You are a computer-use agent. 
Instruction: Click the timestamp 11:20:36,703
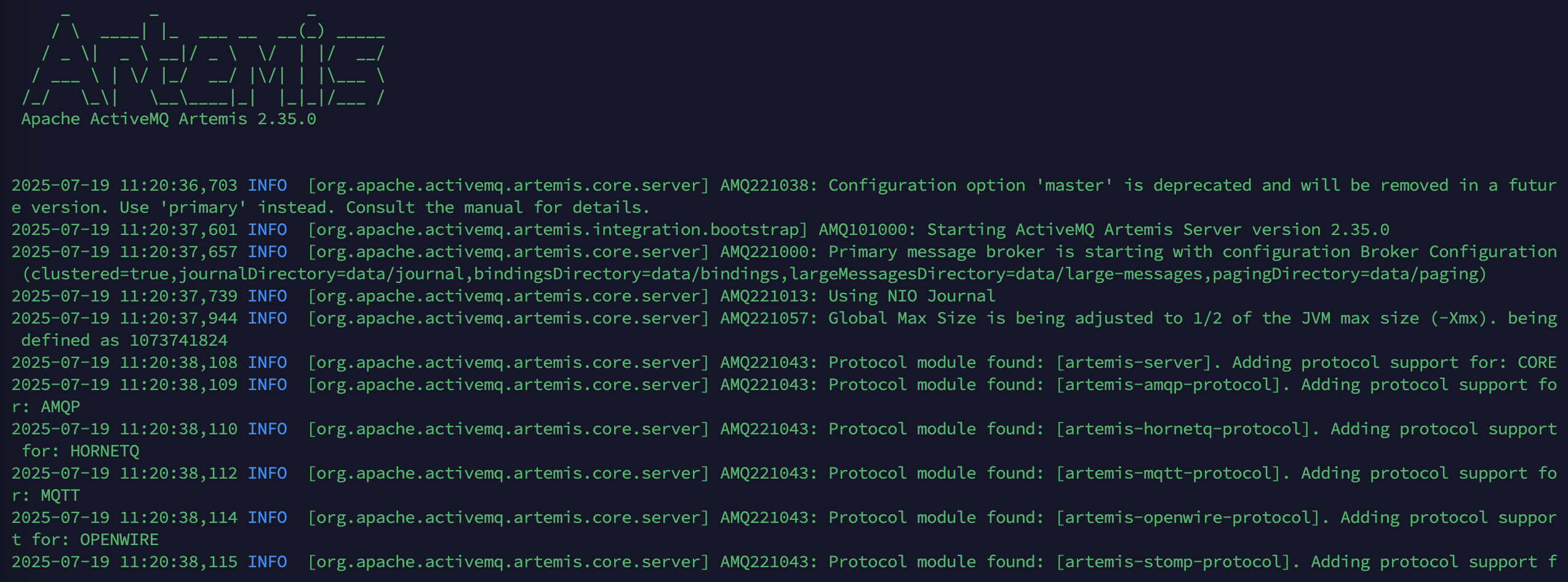[x=178, y=185]
